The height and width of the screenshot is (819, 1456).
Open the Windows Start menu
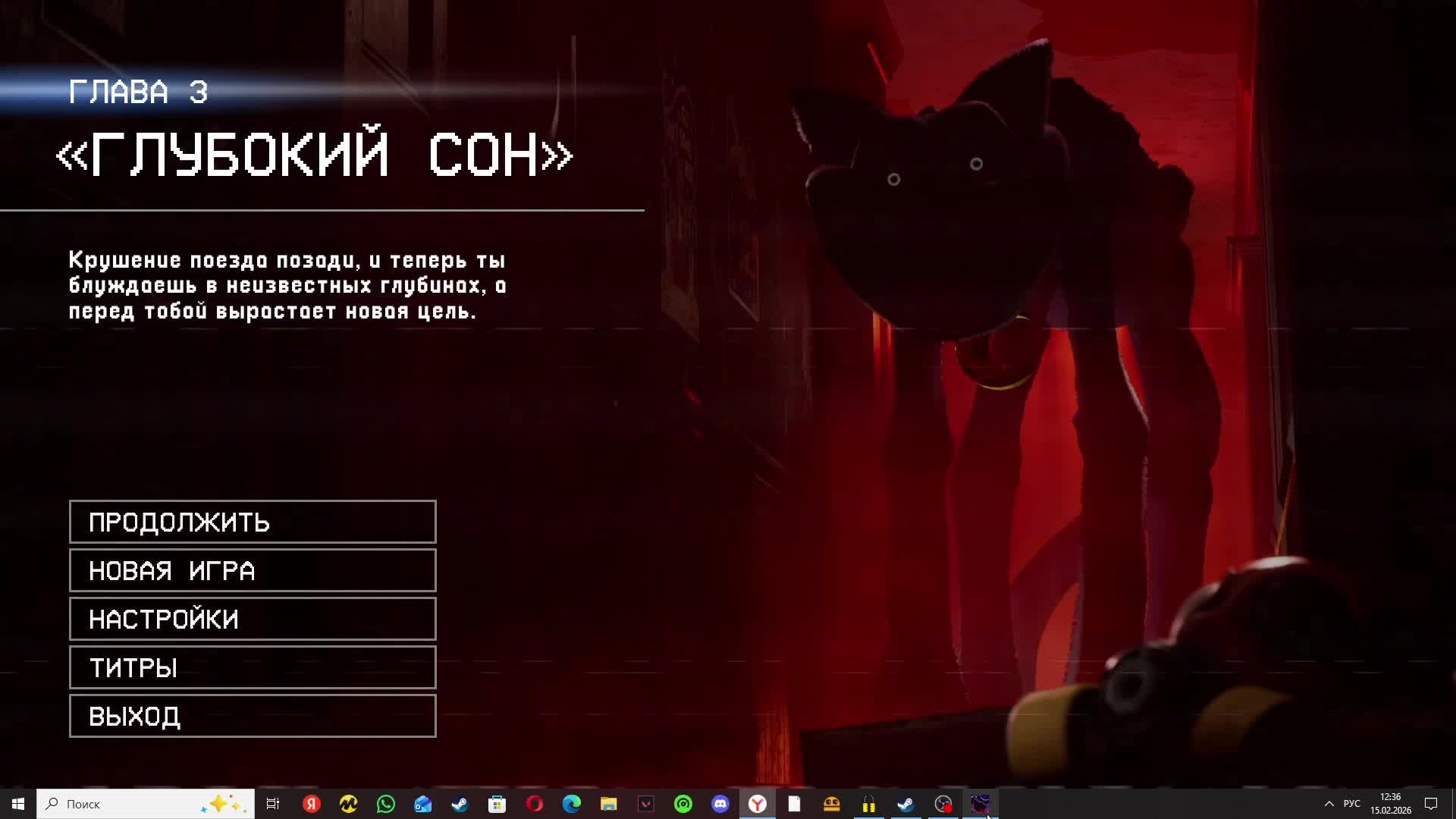(18, 804)
